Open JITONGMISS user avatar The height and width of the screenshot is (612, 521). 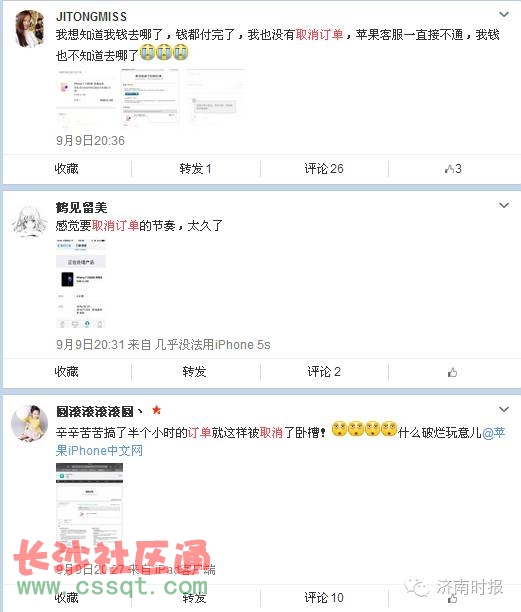pos(30,28)
